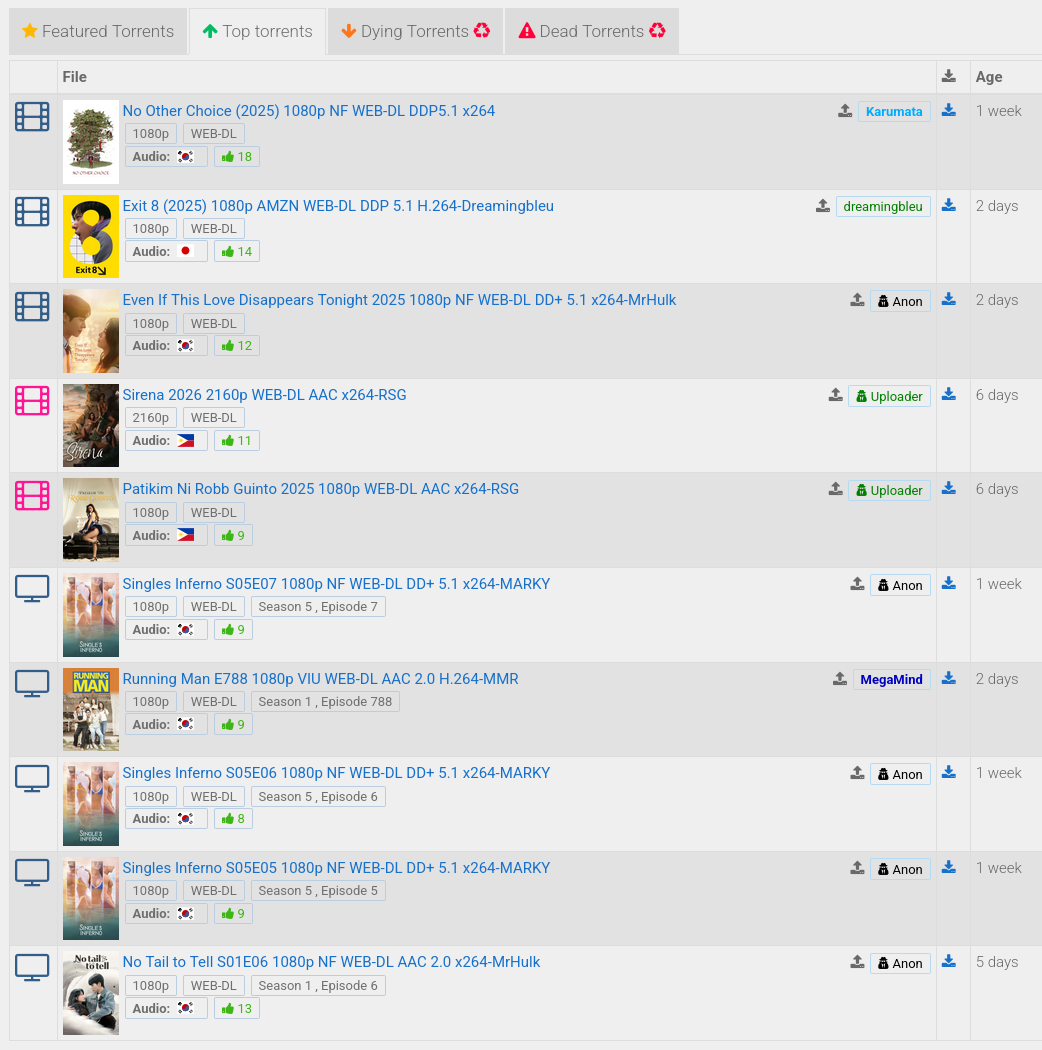Open No Tail to Tell S01E06 link
The width and height of the screenshot is (1042, 1050).
[x=331, y=962]
